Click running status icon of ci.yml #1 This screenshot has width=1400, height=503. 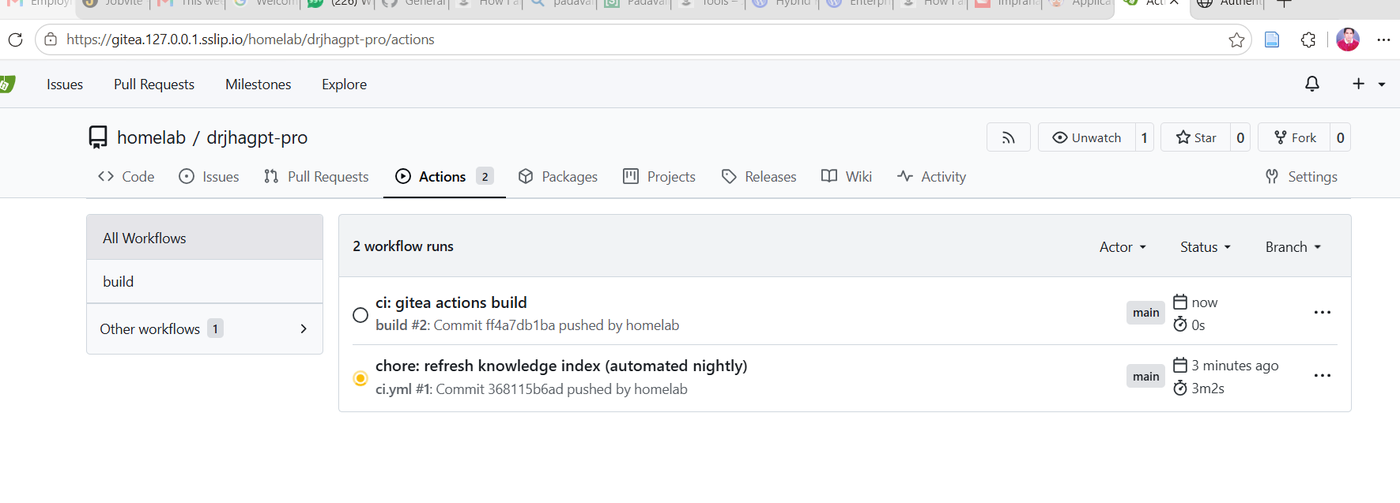click(361, 378)
